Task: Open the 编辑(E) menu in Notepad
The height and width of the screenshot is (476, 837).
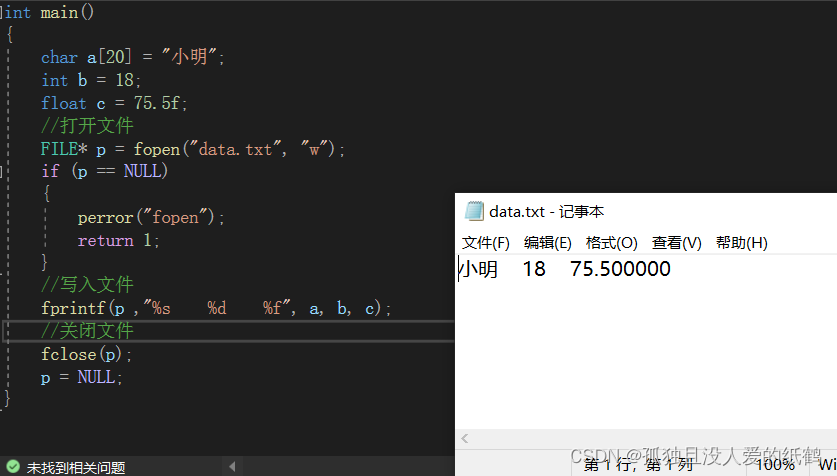Action: click(x=548, y=243)
